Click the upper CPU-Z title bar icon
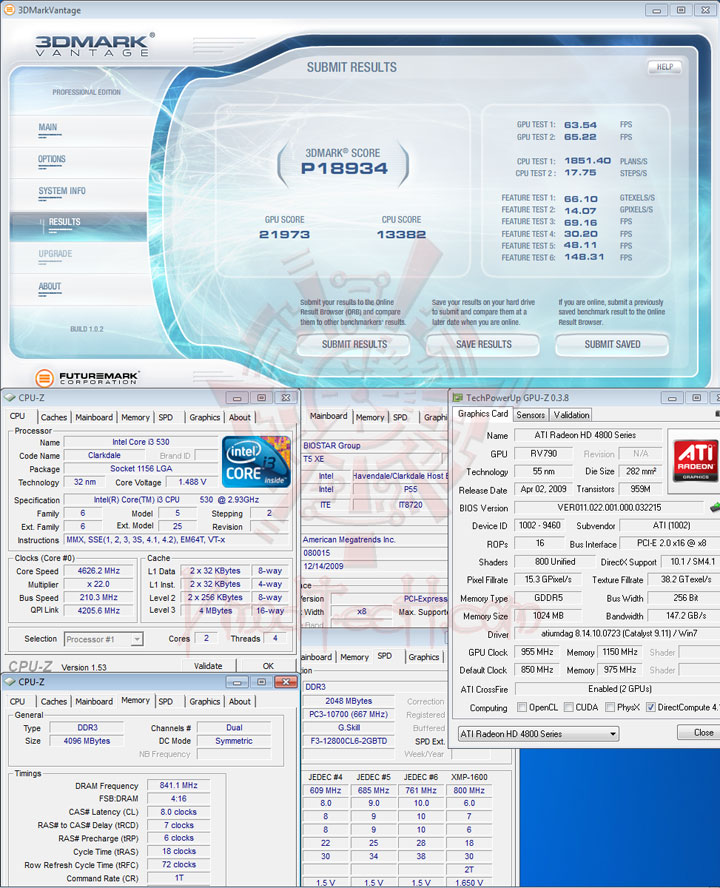The image size is (720, 888). pyautogui.click(x=10, y=398)
